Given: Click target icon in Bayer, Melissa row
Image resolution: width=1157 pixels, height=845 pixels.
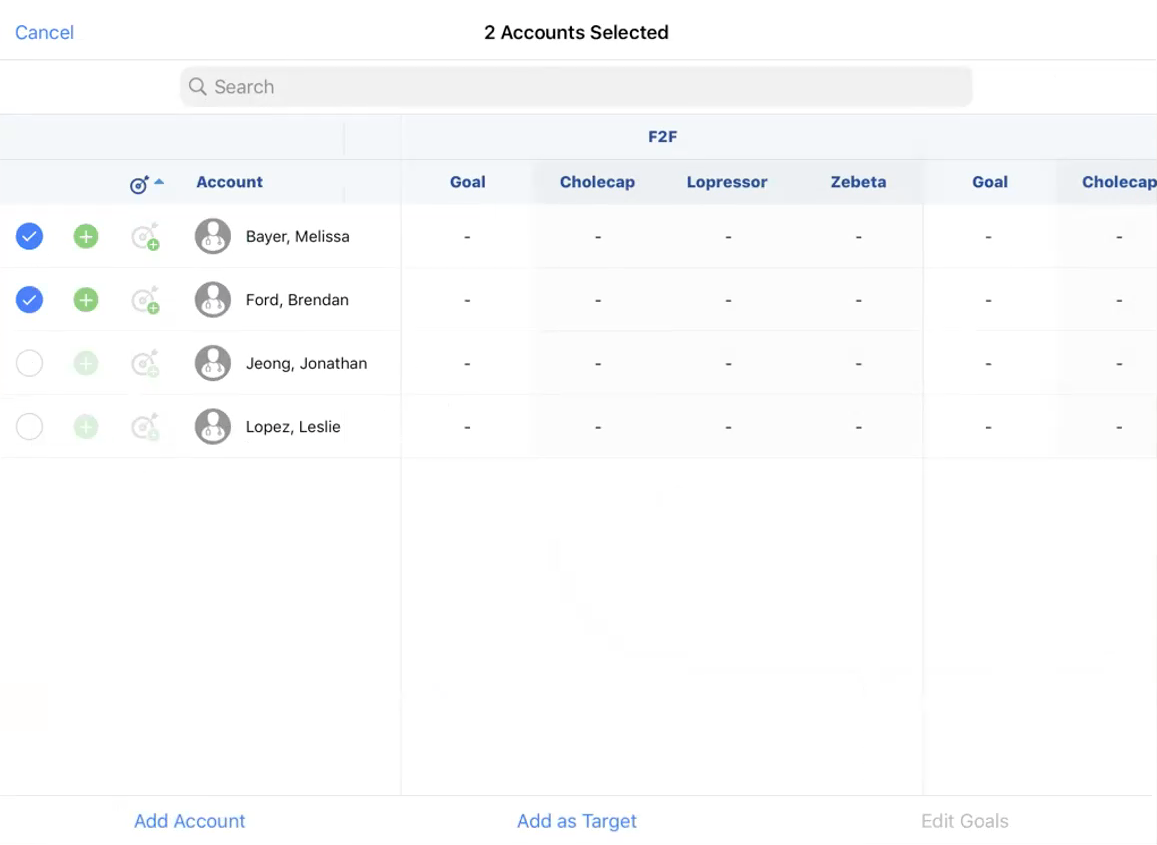Looking at the screenshot, I should (146, 237).
